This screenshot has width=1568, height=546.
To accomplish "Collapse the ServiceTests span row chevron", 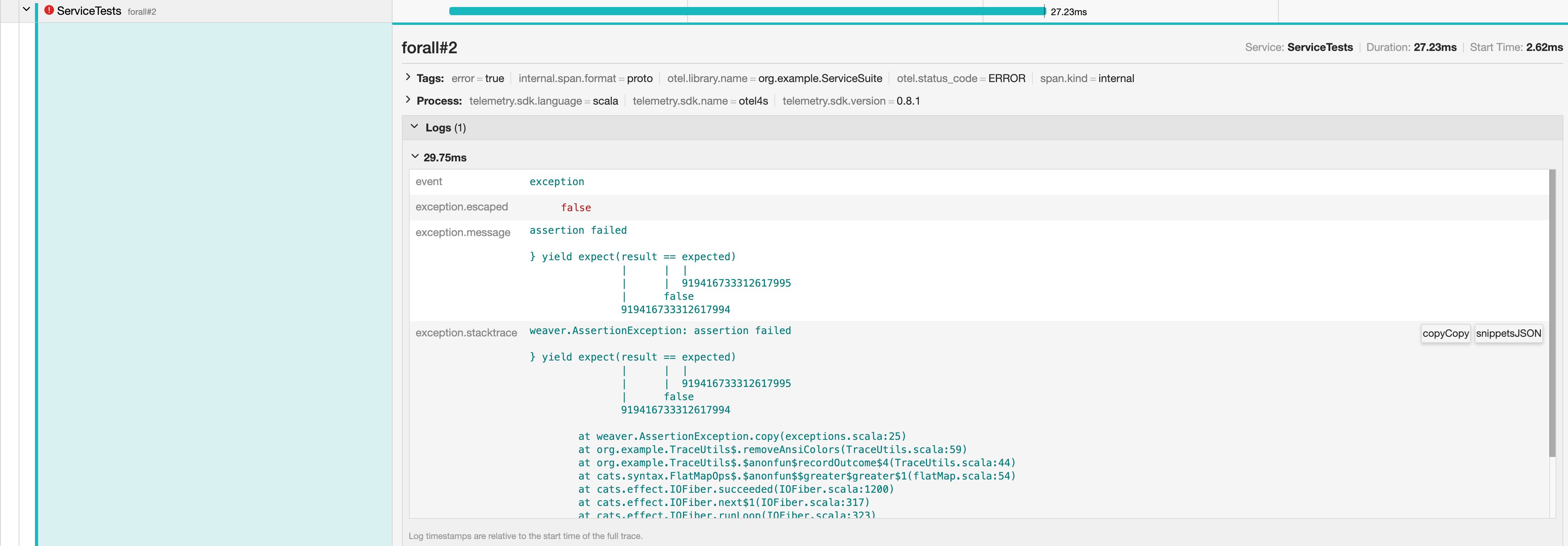I will click(x=26, y=10).
